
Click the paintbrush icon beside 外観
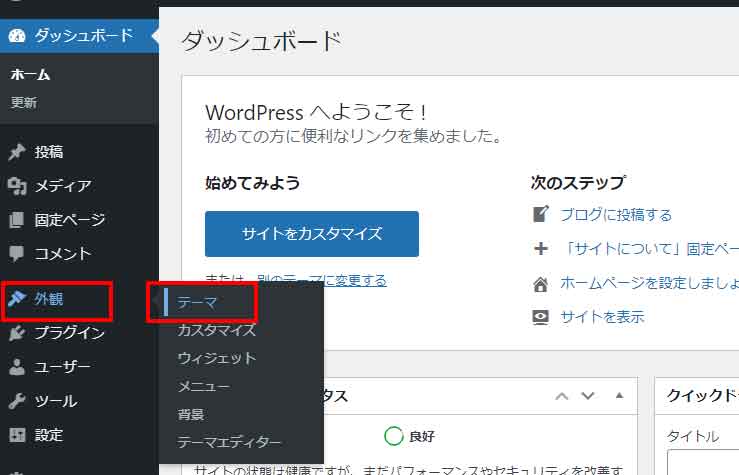pyautogui.click(x=17, y=299)
